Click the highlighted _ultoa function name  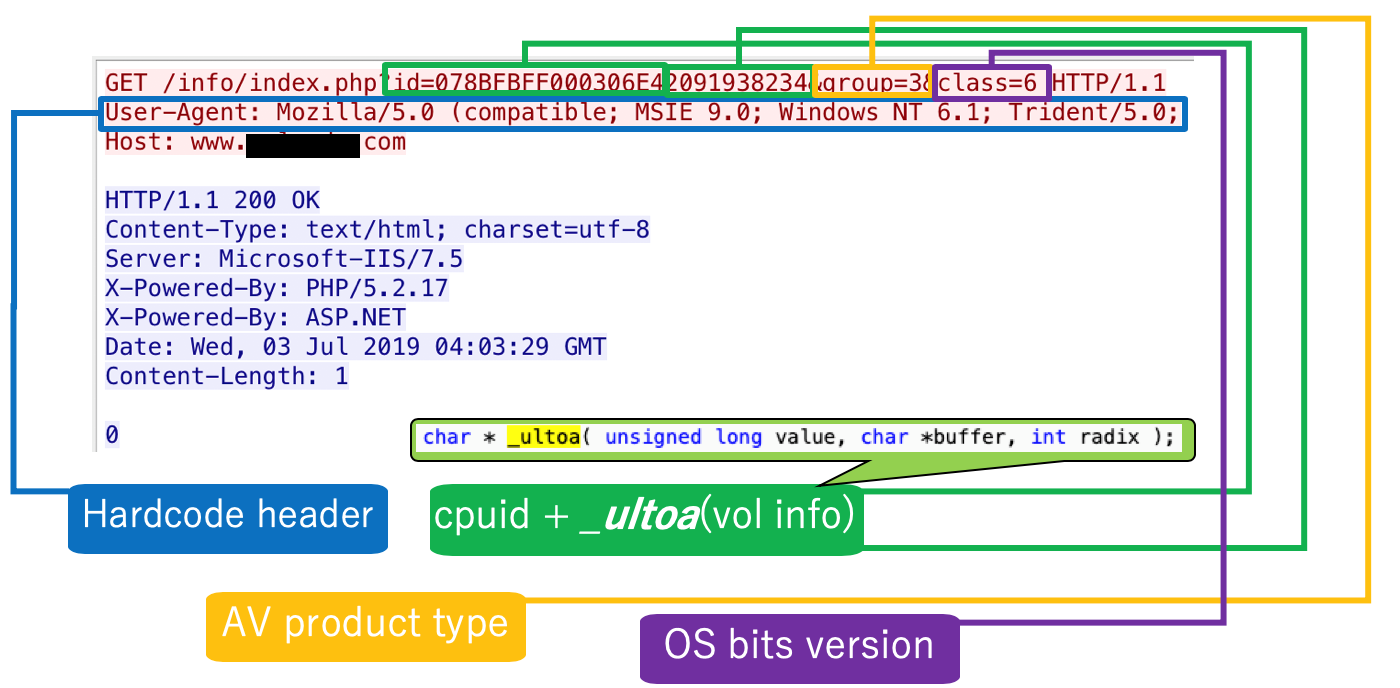point(543,438)
